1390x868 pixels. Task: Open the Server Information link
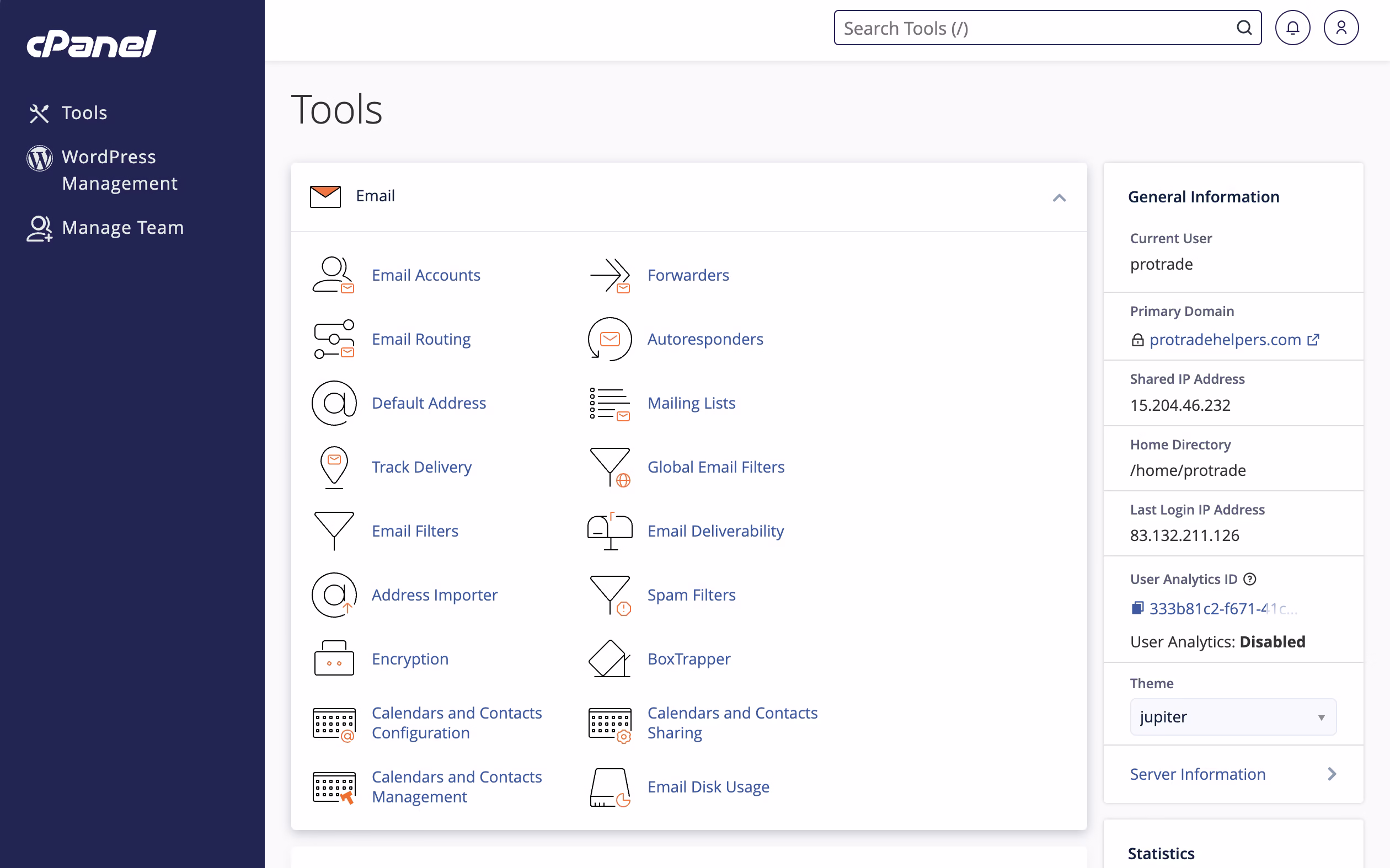coord(1197,774)
